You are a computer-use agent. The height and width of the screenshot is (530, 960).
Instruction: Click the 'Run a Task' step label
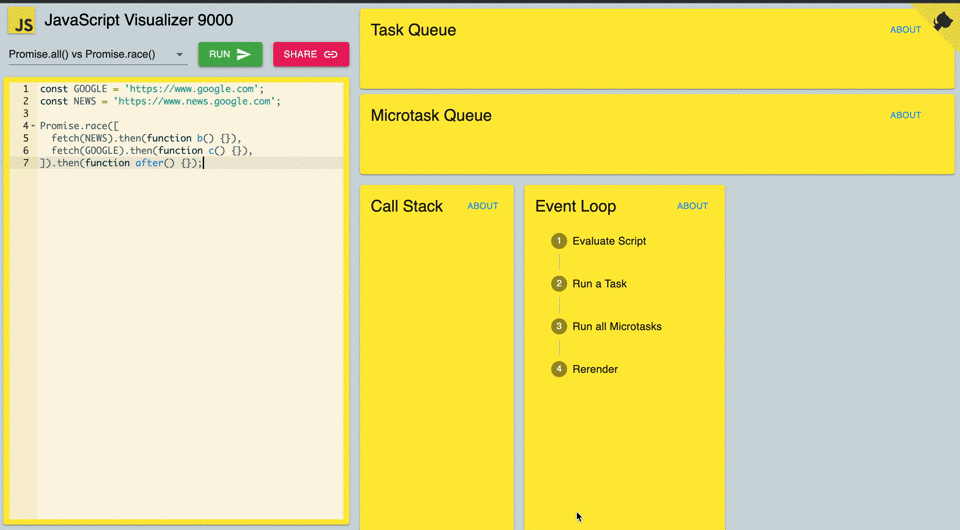(x=599, y=284)
